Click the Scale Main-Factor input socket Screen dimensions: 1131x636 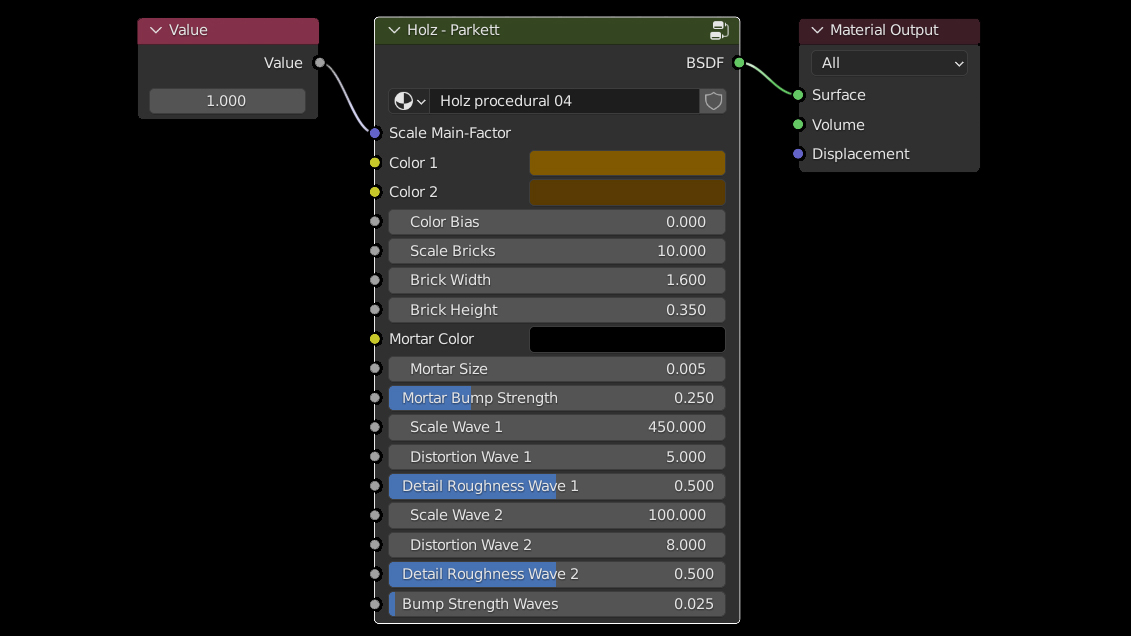point(375,133)
